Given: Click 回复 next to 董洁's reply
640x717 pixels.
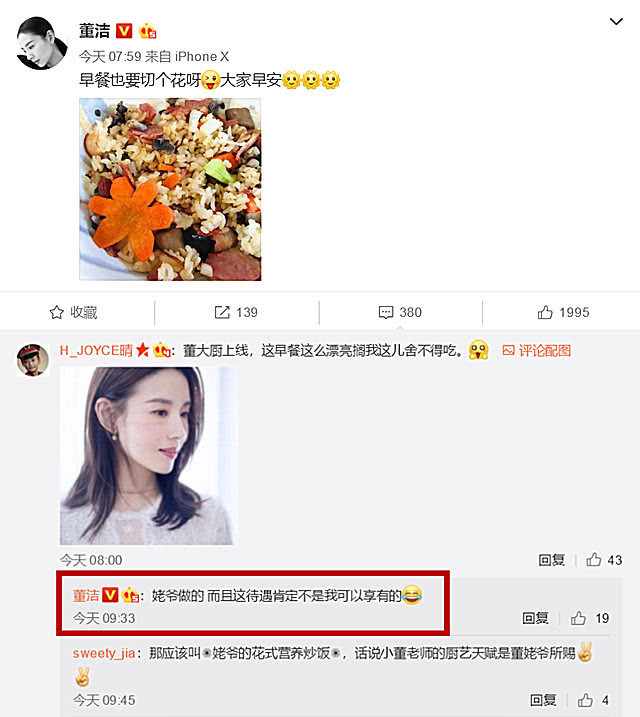Looking at the screenshot, I should pyautogui.click(x=535, y=618).
